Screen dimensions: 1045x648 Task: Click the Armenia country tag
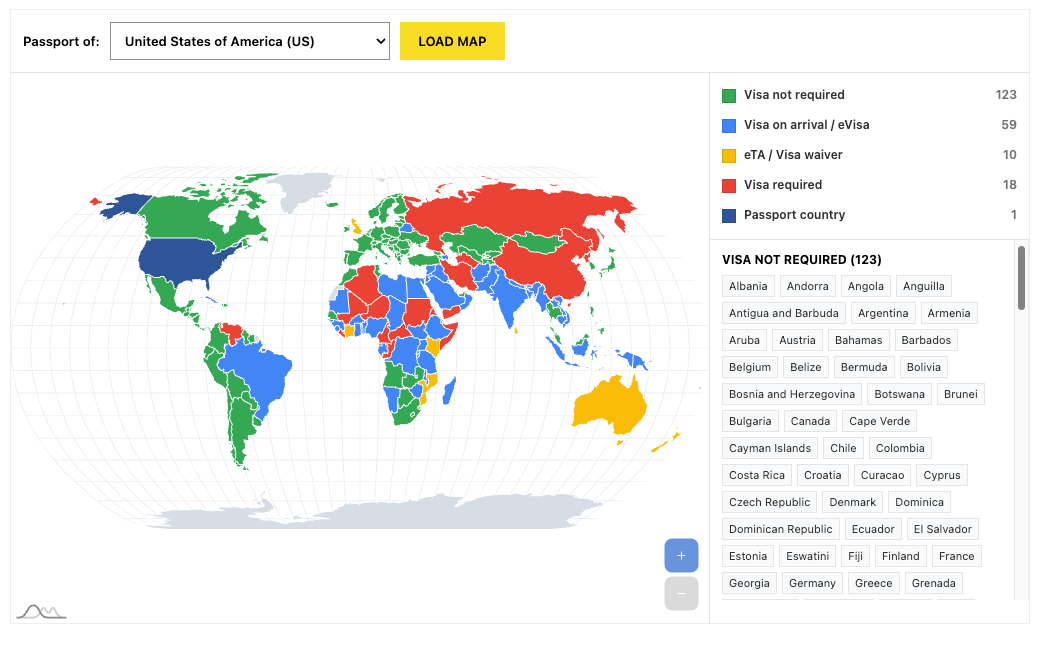[949, 313]
